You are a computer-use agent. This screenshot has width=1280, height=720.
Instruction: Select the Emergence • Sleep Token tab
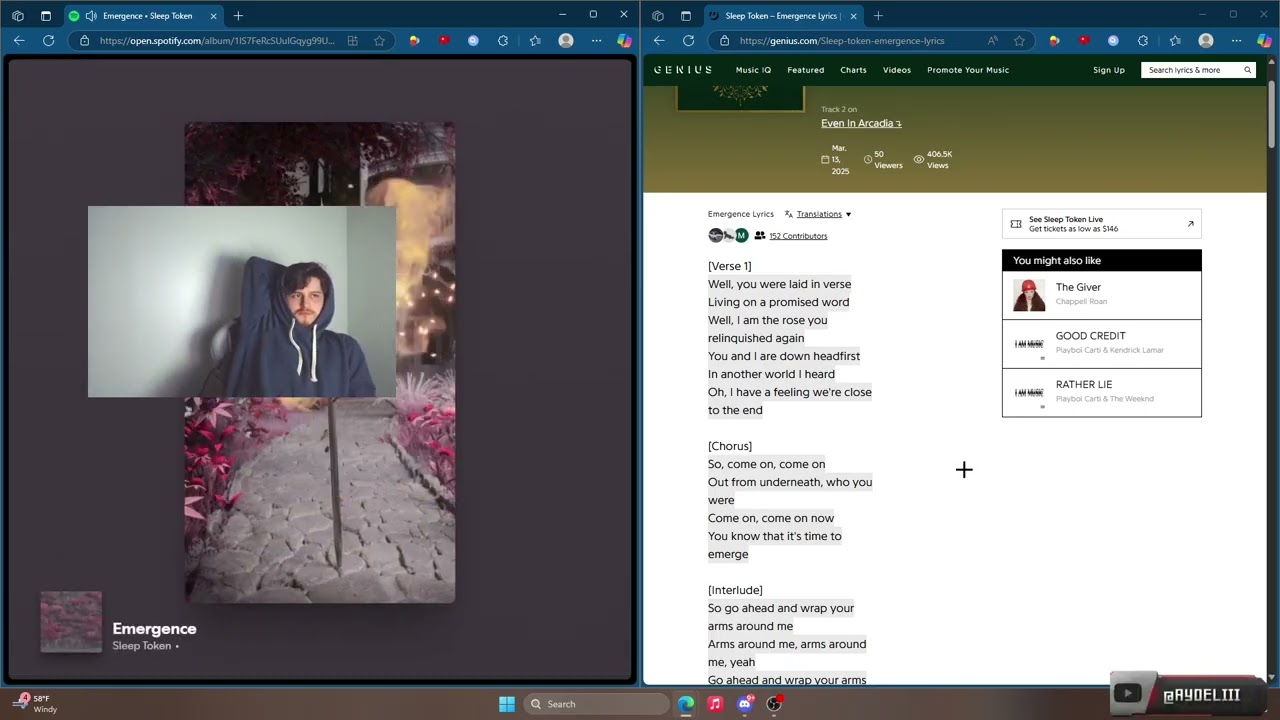coord(144,16)
